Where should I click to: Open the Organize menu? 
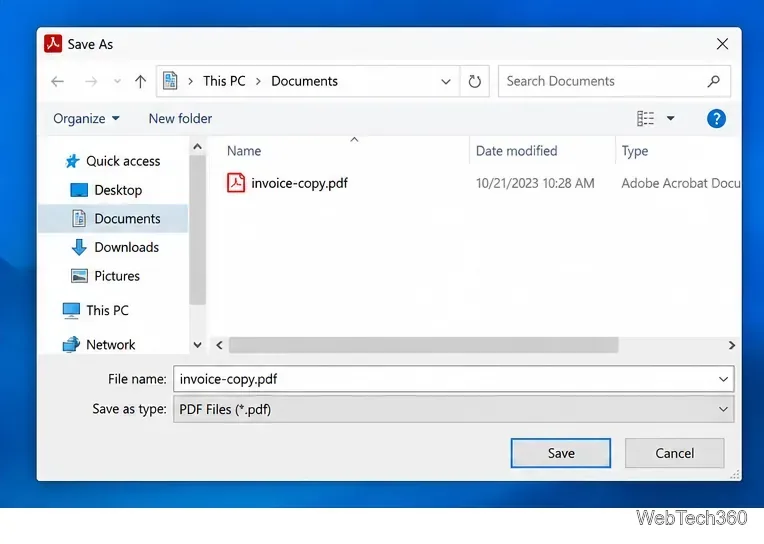tap(86, 118)
